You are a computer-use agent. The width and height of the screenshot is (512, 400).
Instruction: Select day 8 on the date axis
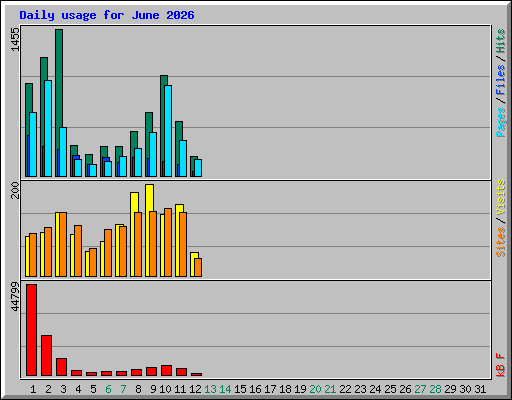138,389
